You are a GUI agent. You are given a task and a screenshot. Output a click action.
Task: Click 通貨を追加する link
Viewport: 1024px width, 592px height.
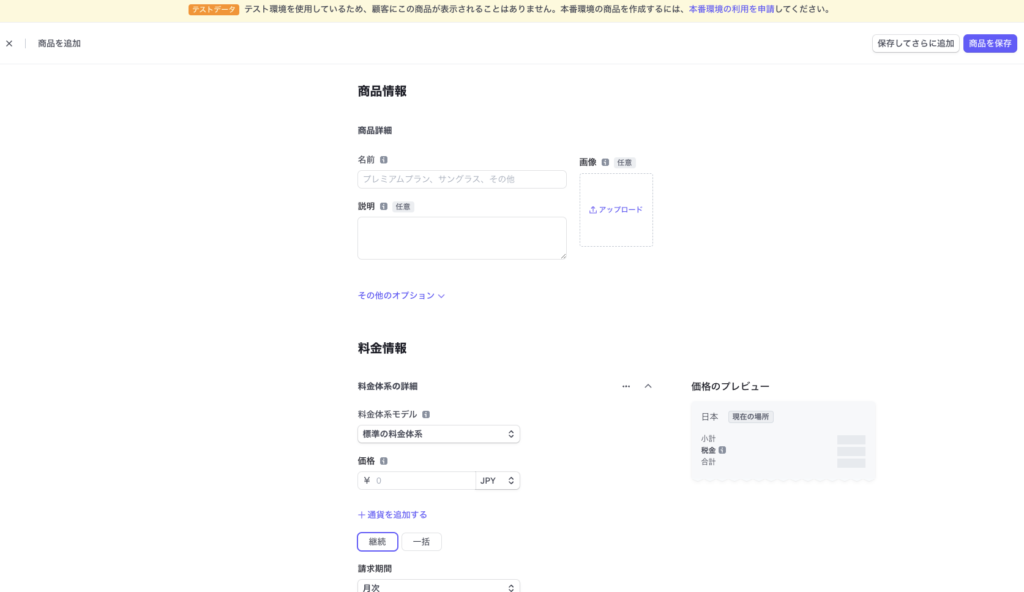(x=392, y=515)
